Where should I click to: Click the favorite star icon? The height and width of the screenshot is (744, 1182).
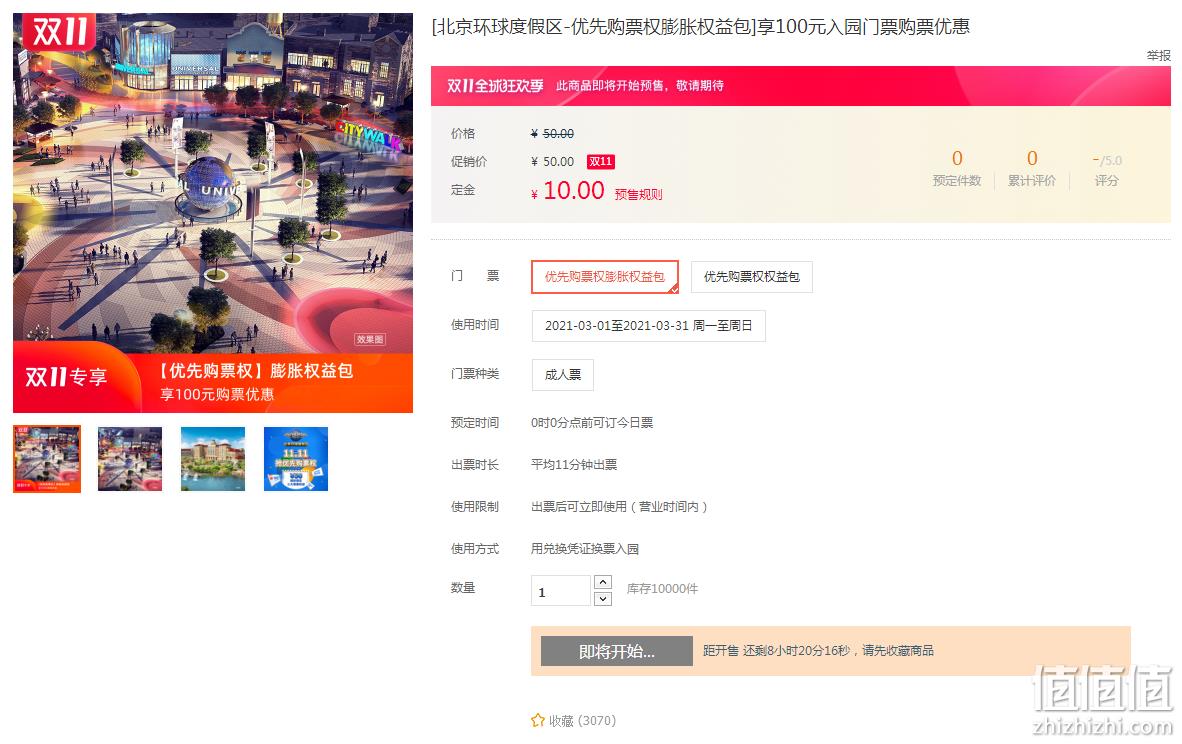(x=537, y=720)
